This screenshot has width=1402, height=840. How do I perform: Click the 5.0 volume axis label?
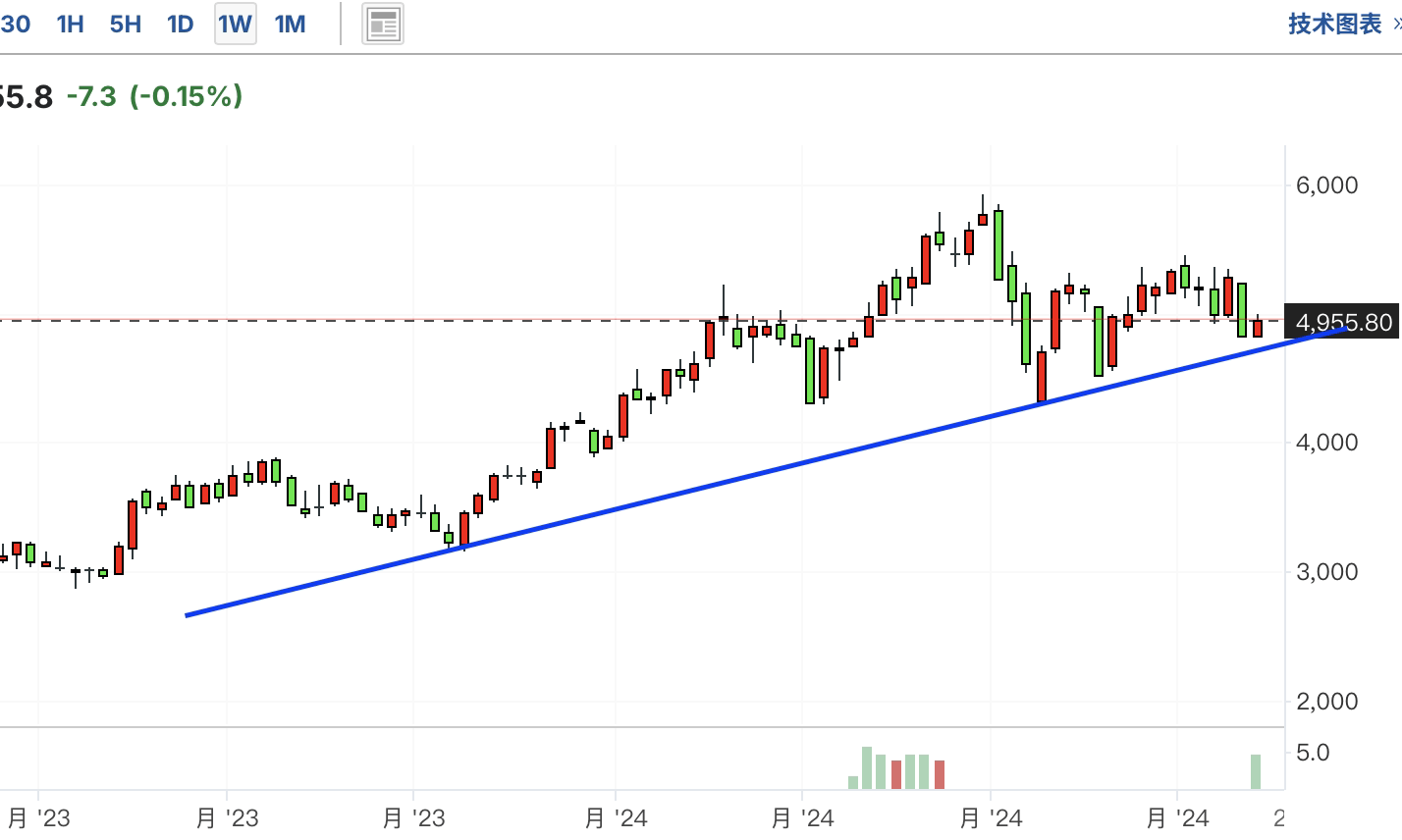tap(1313, 753)
